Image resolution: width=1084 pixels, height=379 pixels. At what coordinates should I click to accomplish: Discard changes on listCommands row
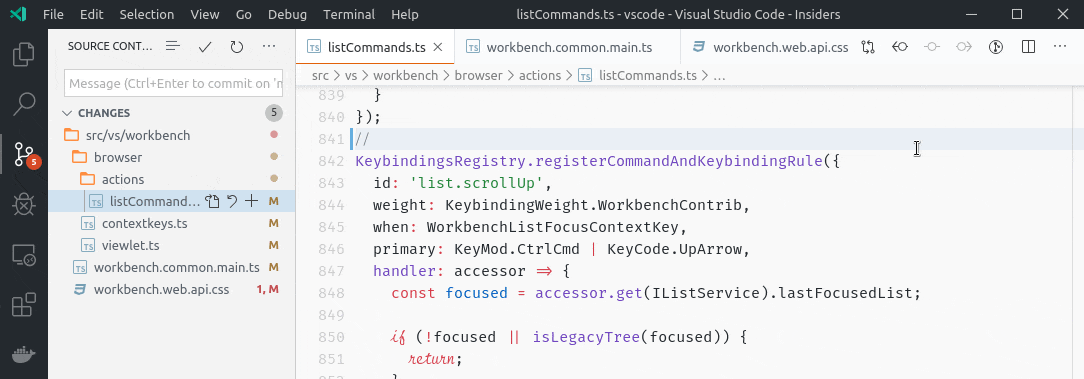[x=232, y=201]
